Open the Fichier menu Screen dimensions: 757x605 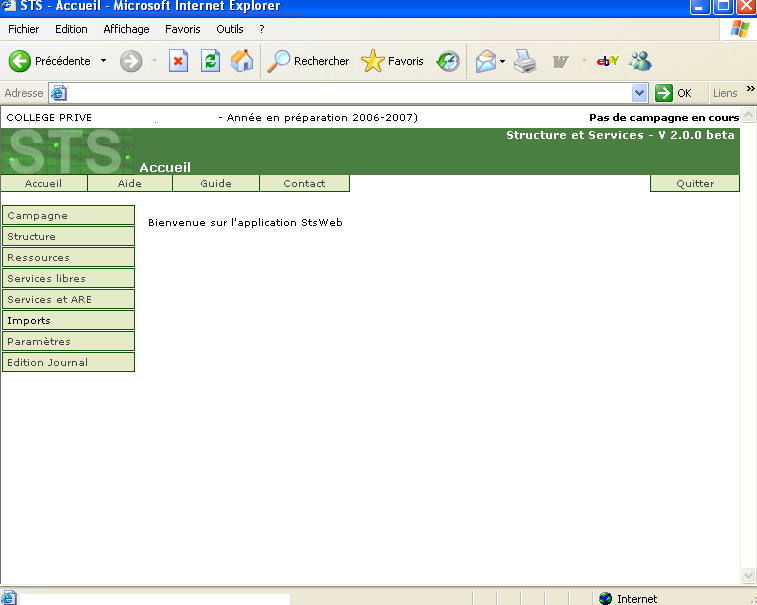click(23, 29)
